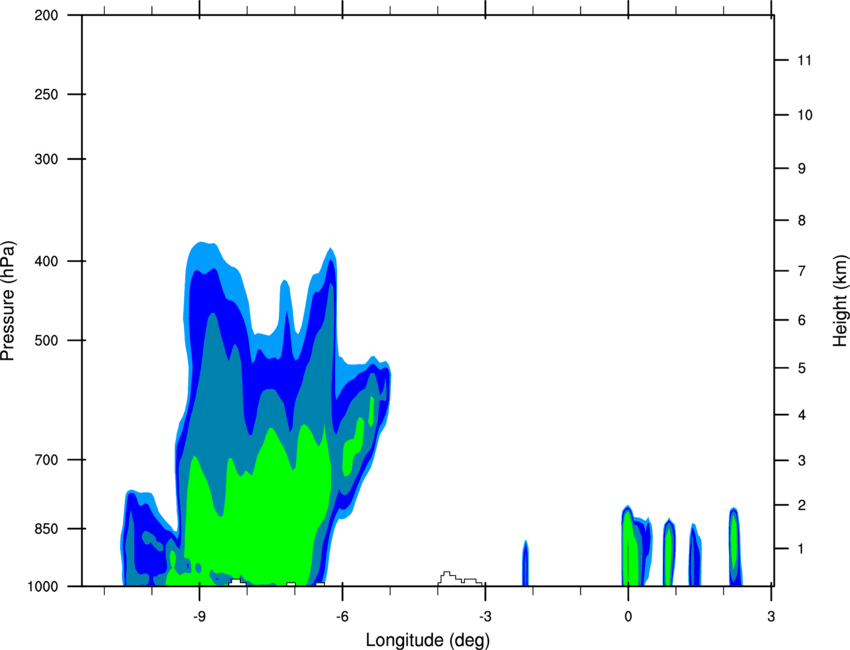The width and height of the screenshot is (850, 650).
Task: Pick the 2 km height label
Action: (802, 505)
